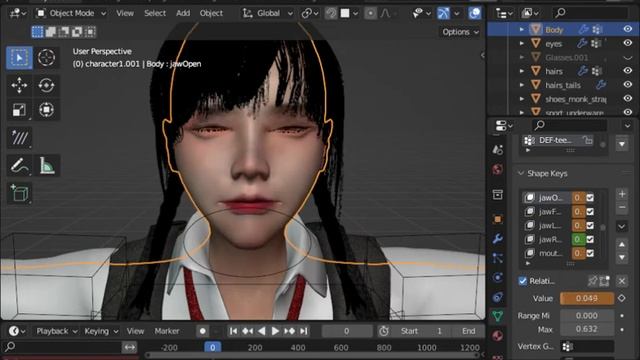The height and width of the screenshot is (360, 640).
Task: Open the Object Mode dropdown
Action: coord(71,13)
